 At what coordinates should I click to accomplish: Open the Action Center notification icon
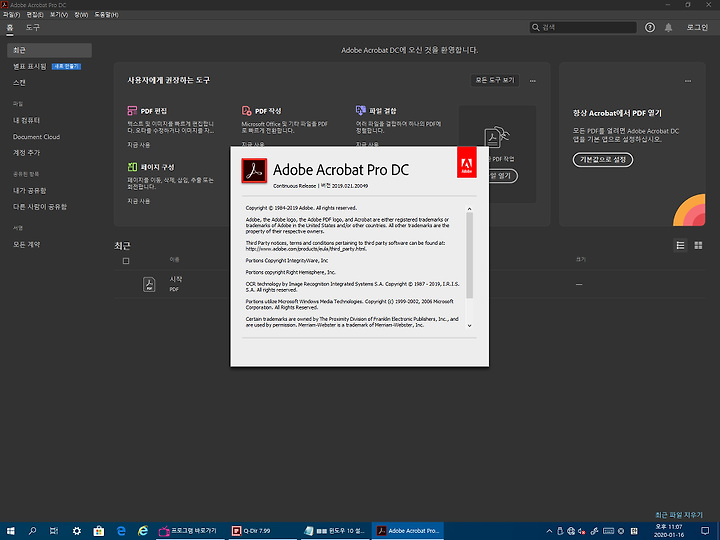click(x=705, y=531)
